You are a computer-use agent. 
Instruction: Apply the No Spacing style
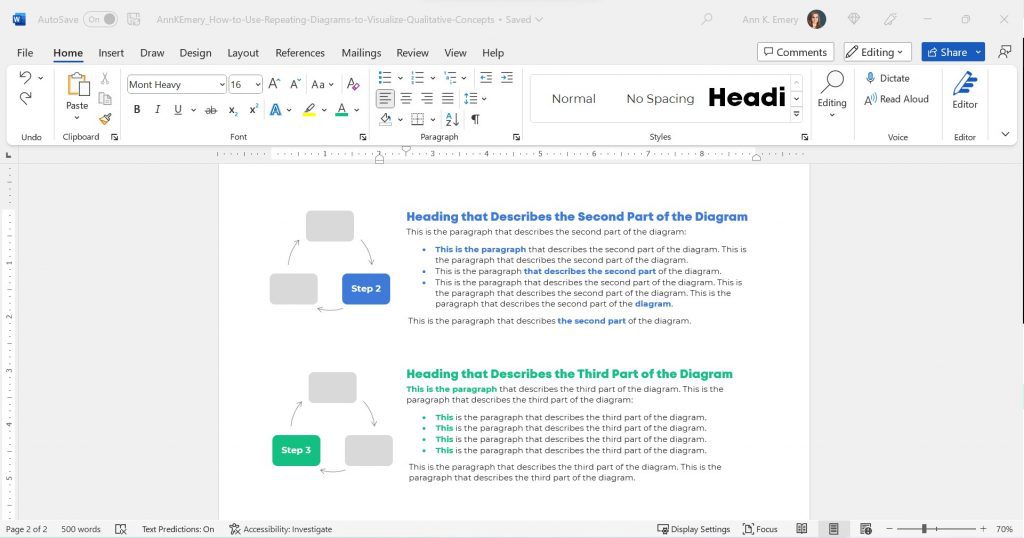660,99
